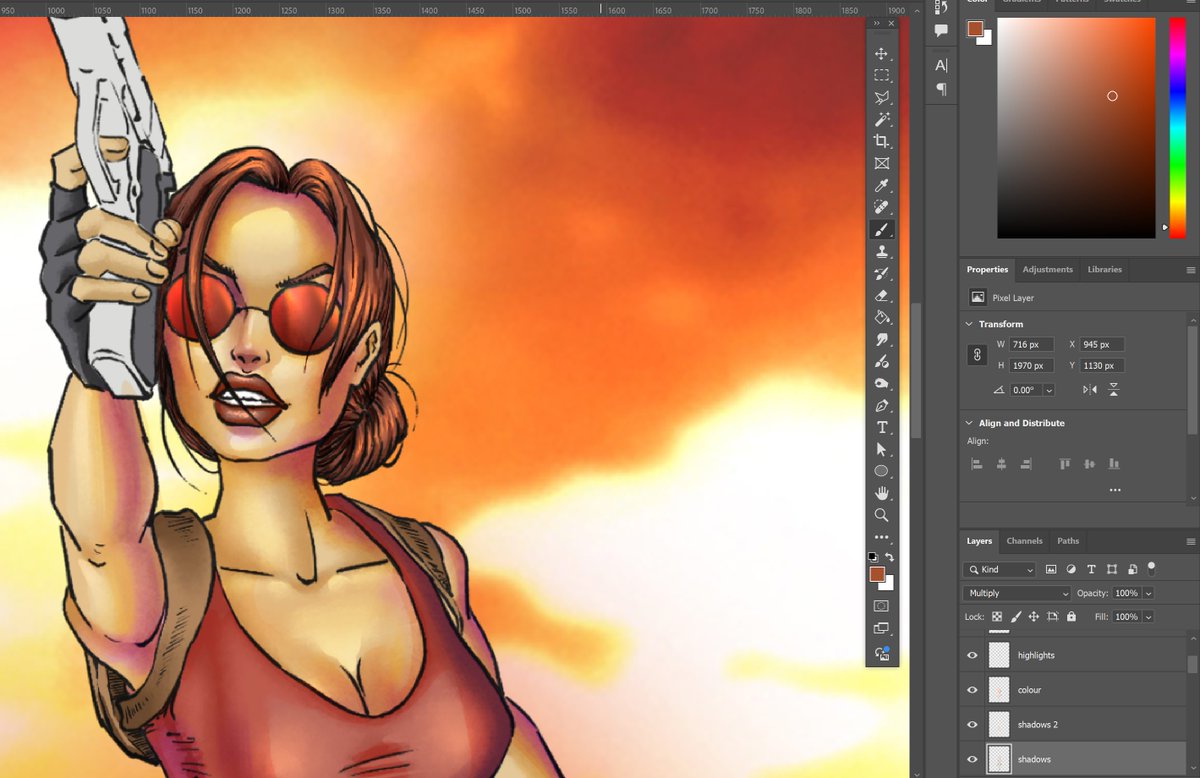
Task: Hide the shadows 2 layer
Action: click(972, 724)
